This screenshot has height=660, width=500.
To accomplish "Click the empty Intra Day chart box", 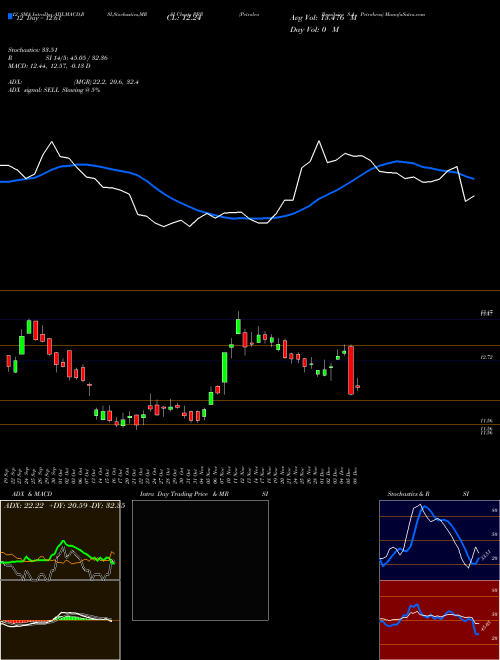I will [200, 560].
